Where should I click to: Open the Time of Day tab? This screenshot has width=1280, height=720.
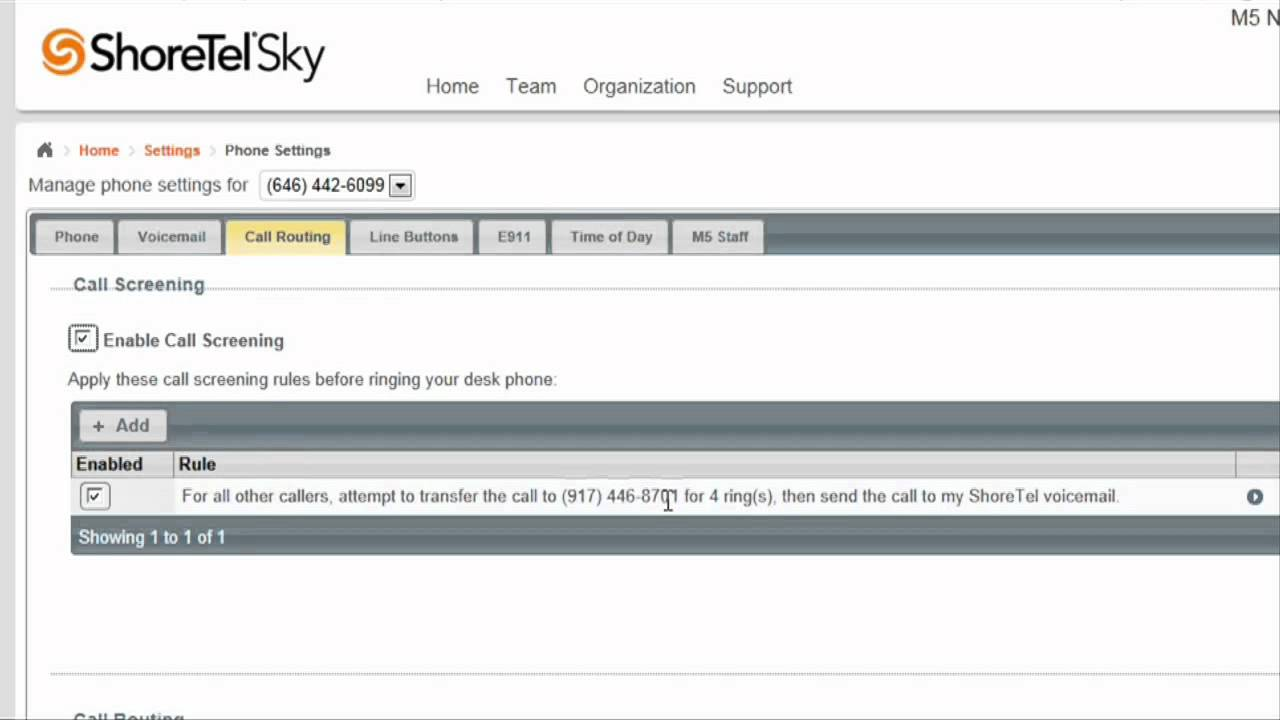611,237
